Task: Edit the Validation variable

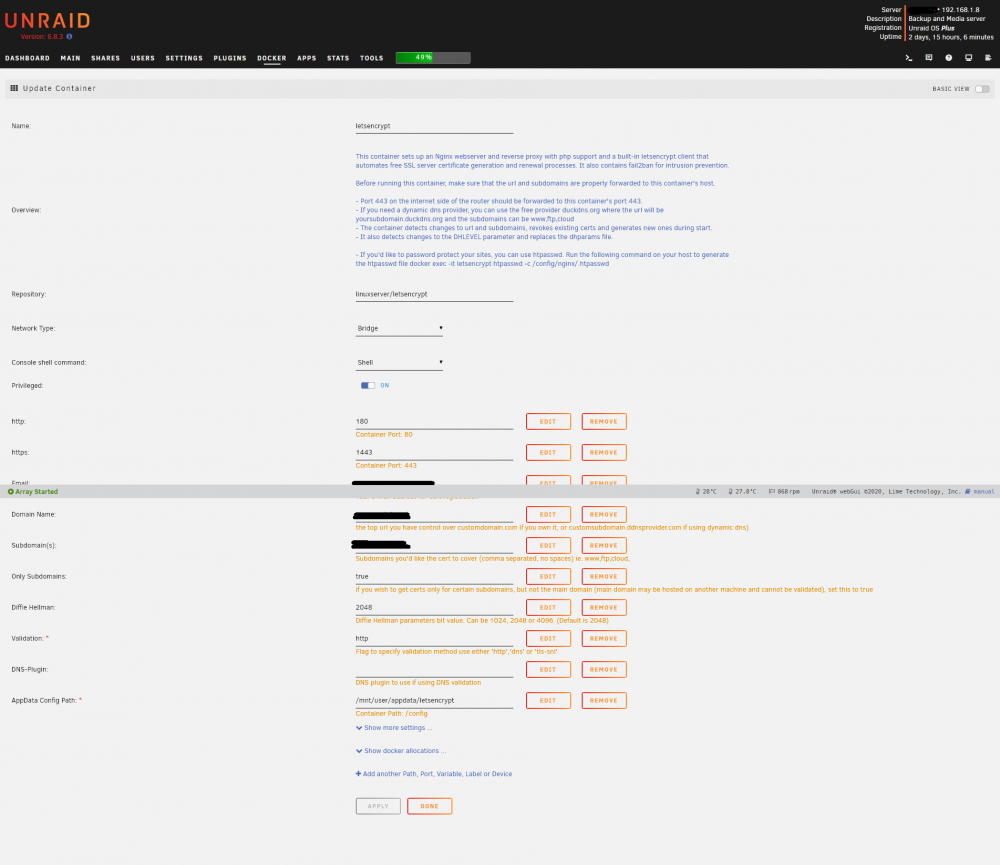Action: point(548,639)
